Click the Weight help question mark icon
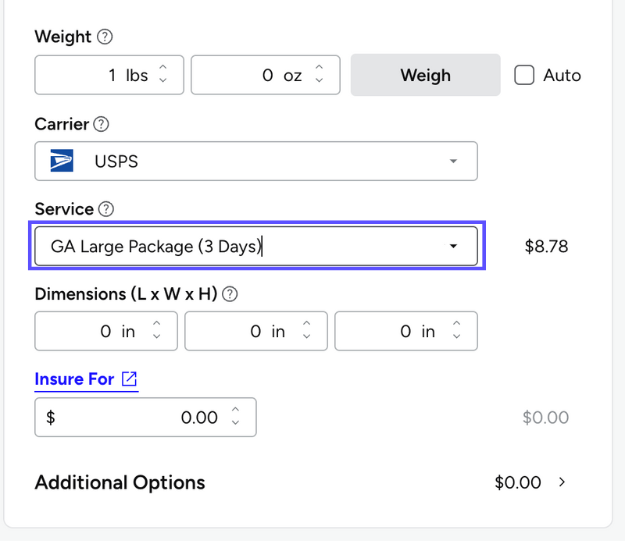Viewport: 625px width, 541px height. click(105, 37)
